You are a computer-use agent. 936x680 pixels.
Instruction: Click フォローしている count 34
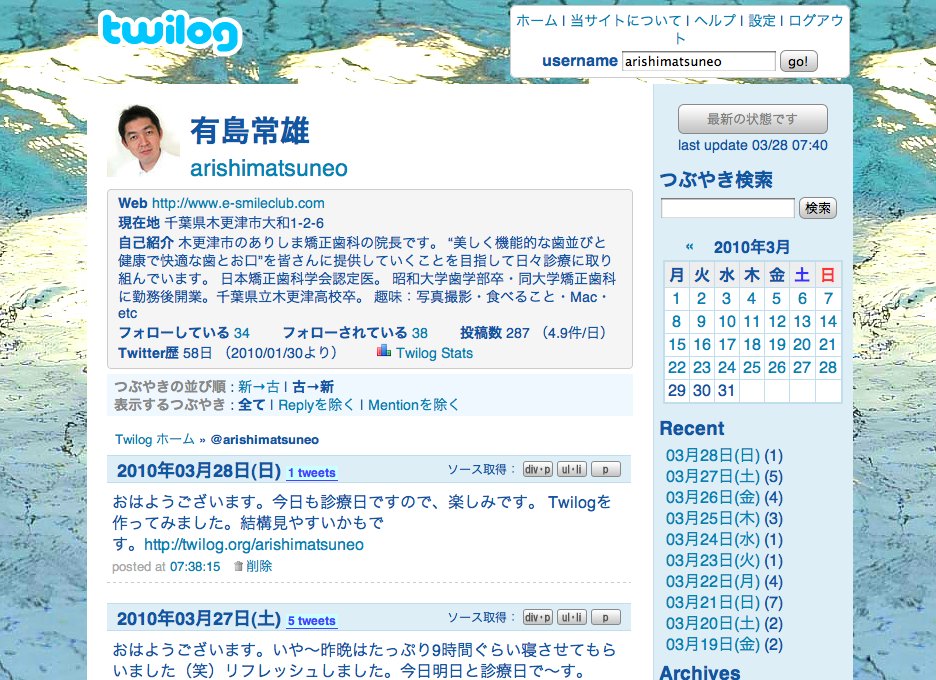[242, 333]
